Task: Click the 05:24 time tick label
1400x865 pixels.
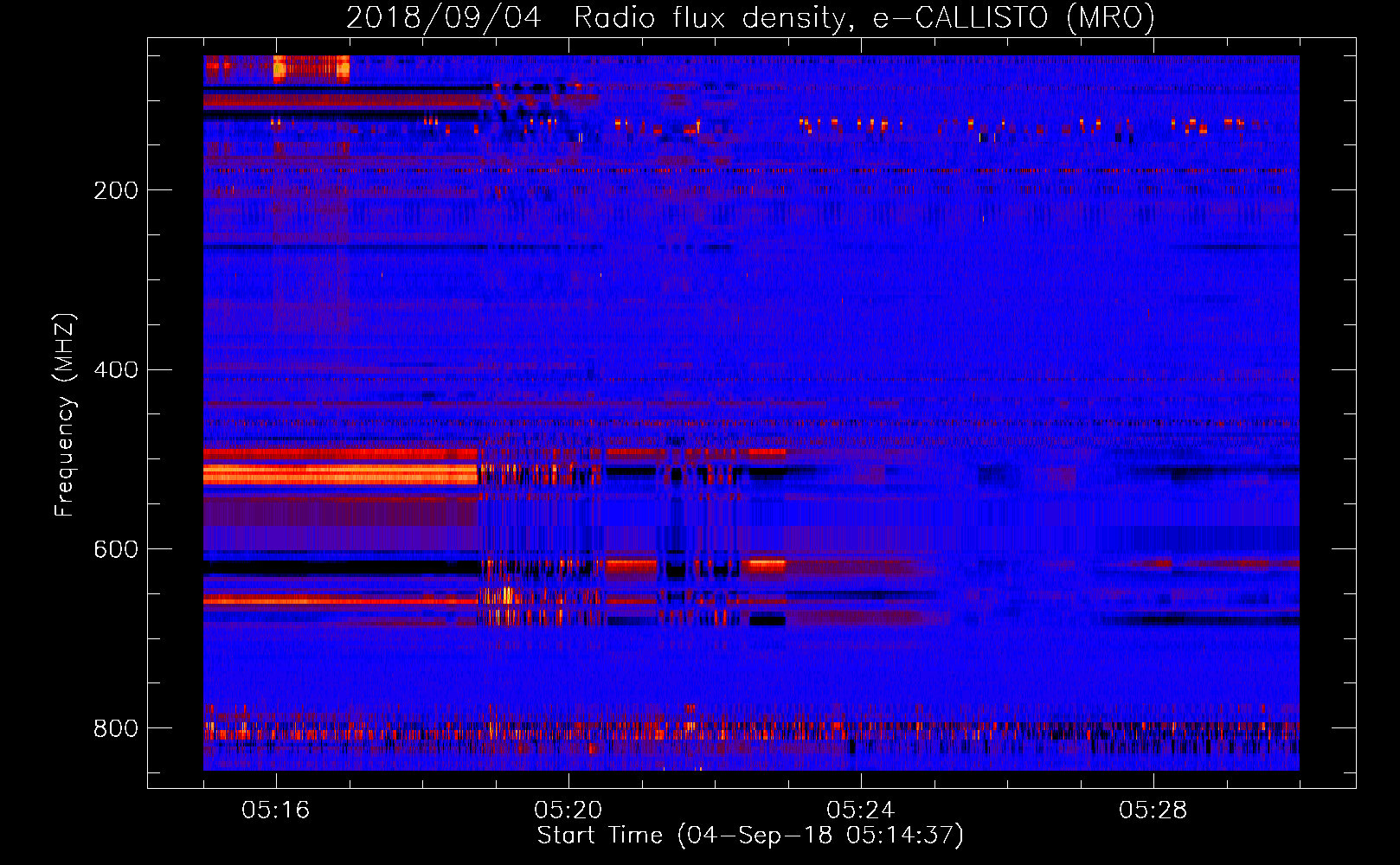Action: pos(860,811)
